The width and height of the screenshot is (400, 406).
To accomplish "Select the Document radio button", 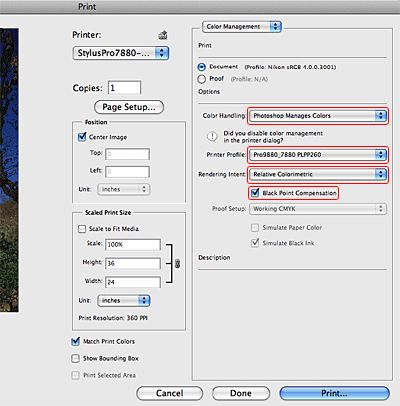I will pyautogui.click(x=202, y=67).
